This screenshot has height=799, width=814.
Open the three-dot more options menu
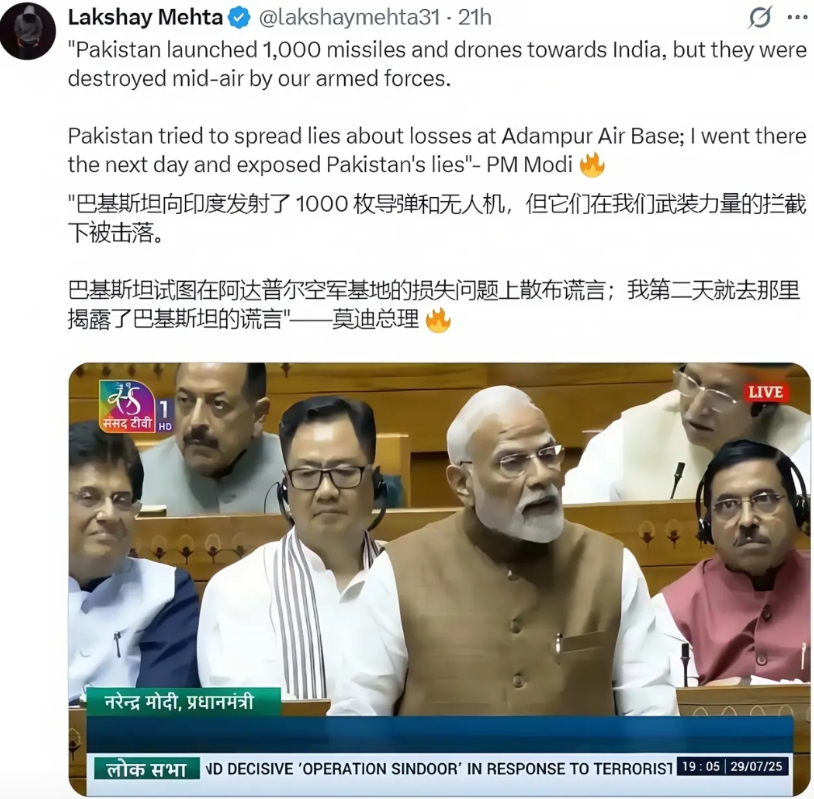pos(797,18)
